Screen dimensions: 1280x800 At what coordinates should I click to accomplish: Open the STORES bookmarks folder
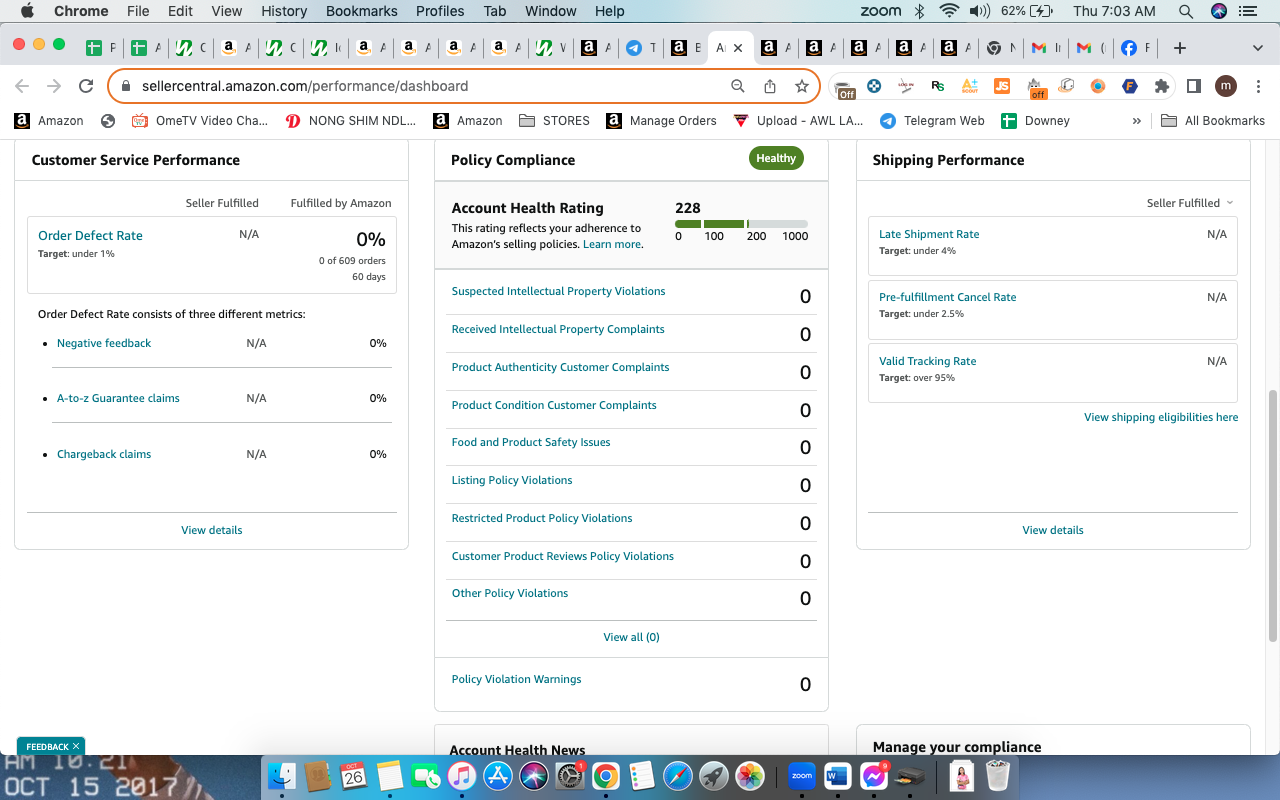click(x=555, y=121)
